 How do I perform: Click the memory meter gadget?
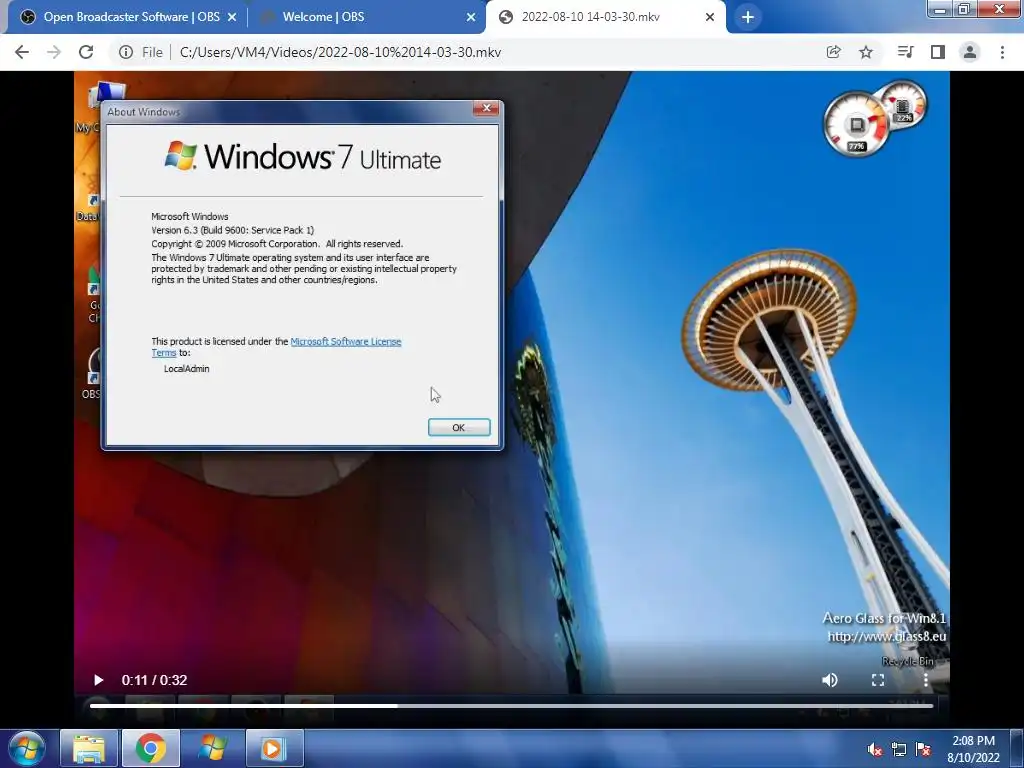click(x=903, y=104)
